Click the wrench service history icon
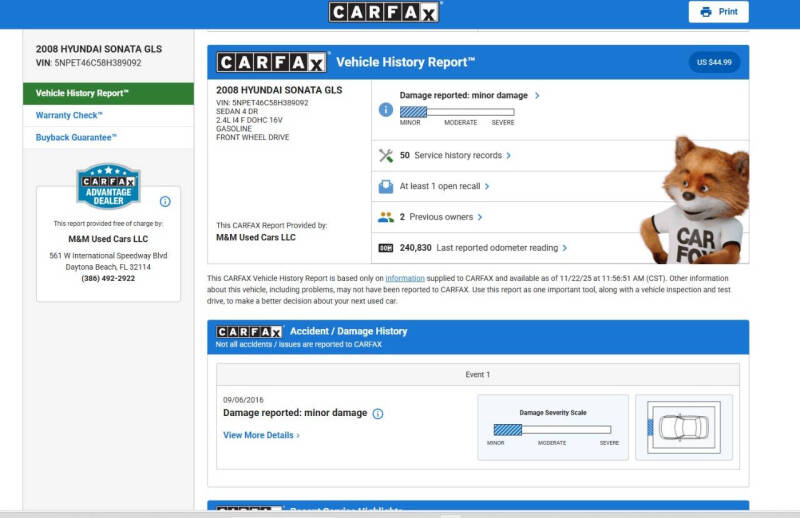Image resolution: width=800 pixels, height=518 pixels. click(x=386, y=156)
